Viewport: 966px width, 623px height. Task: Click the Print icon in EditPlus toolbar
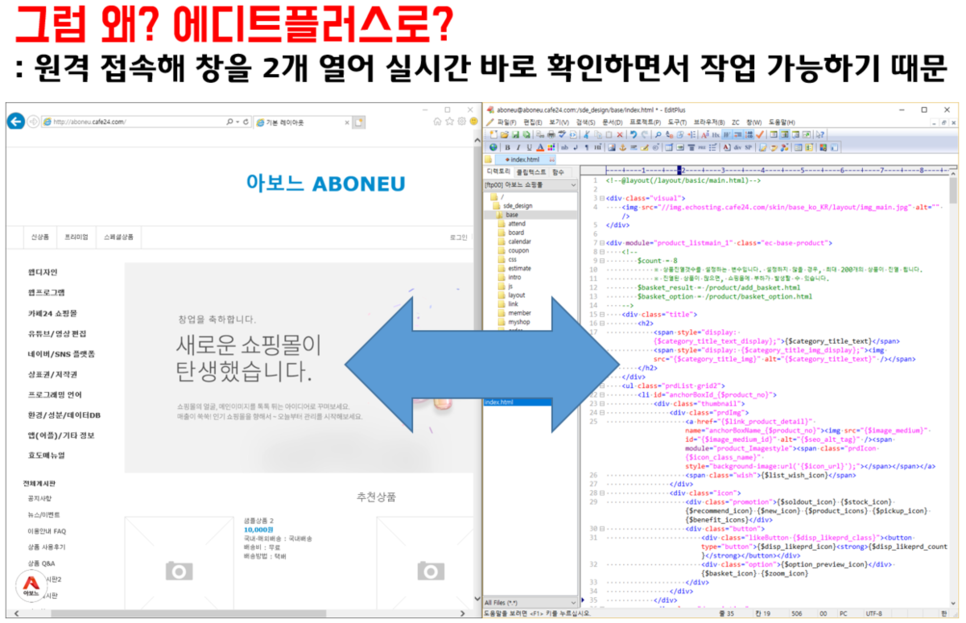tap(551, 134)
